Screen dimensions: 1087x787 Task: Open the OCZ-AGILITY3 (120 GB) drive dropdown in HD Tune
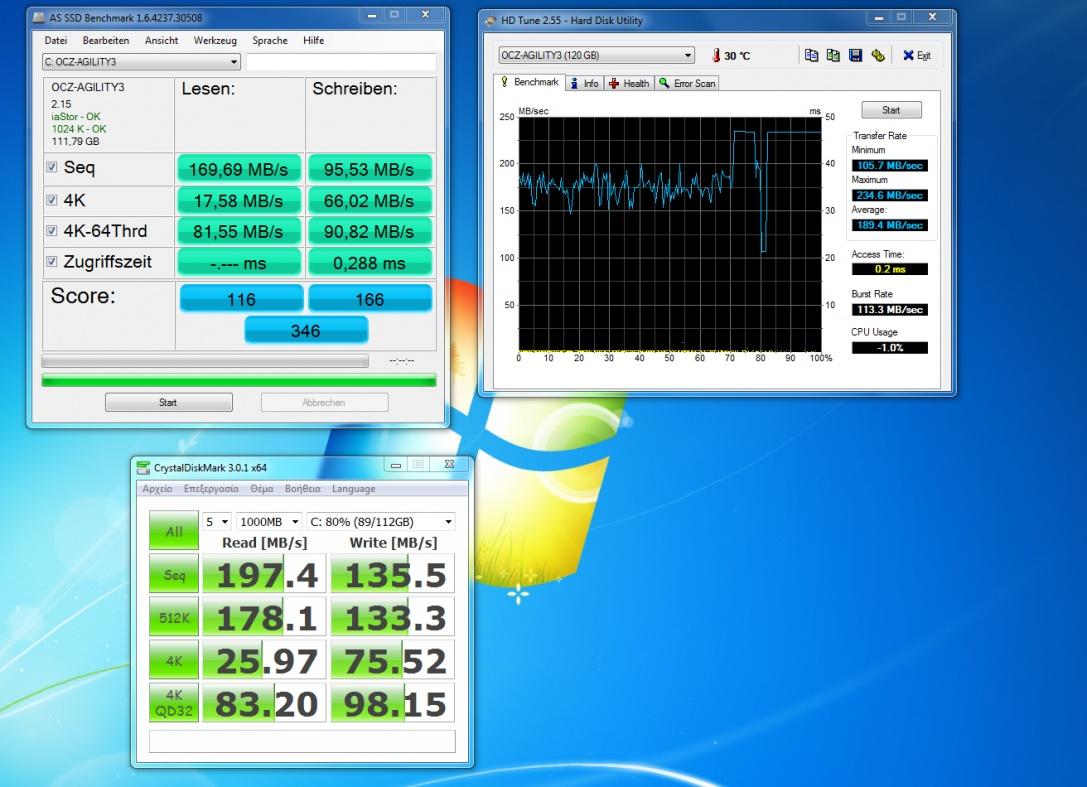coord(596,56)
